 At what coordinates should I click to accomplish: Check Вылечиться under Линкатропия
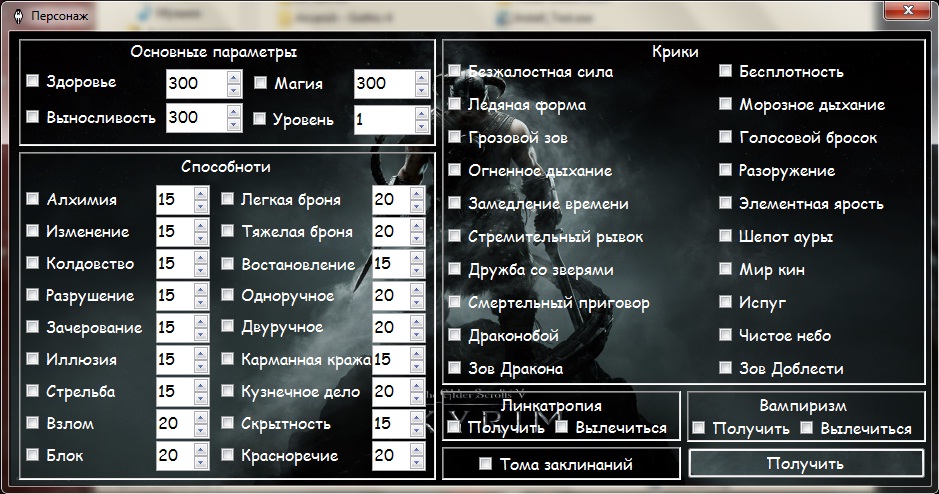562,427
